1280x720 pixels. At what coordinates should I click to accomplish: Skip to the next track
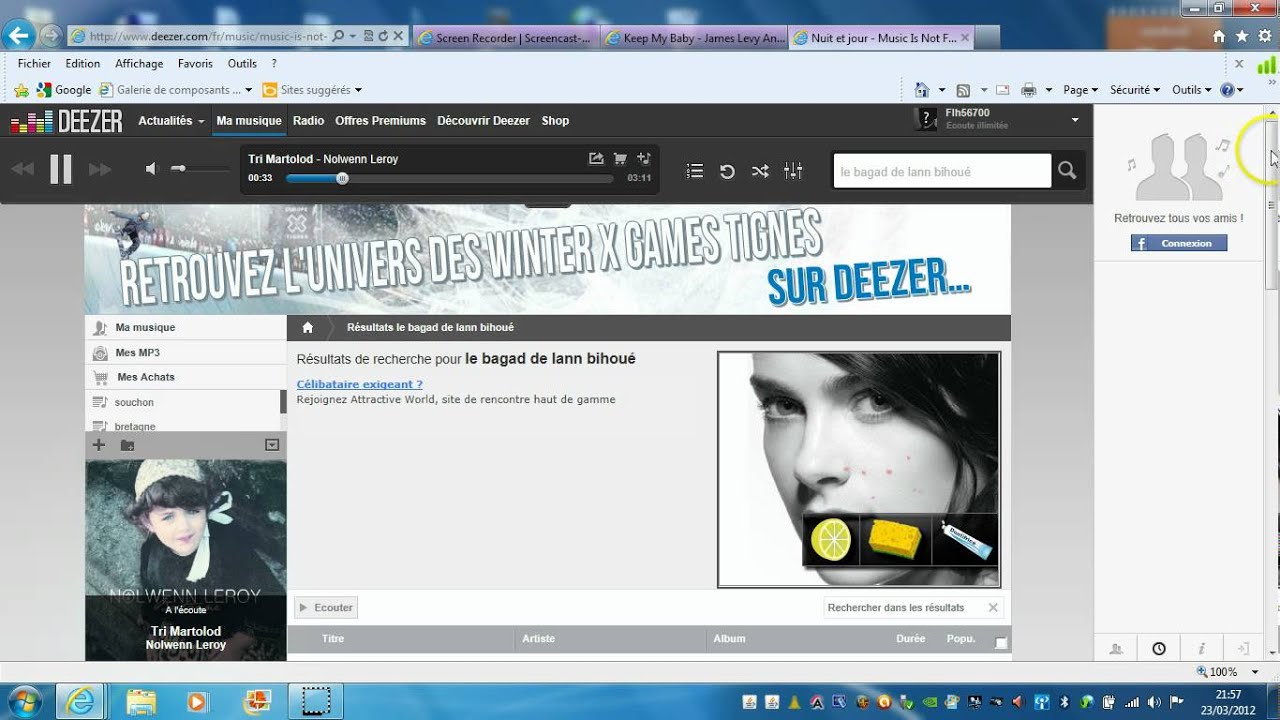(100, 170)
